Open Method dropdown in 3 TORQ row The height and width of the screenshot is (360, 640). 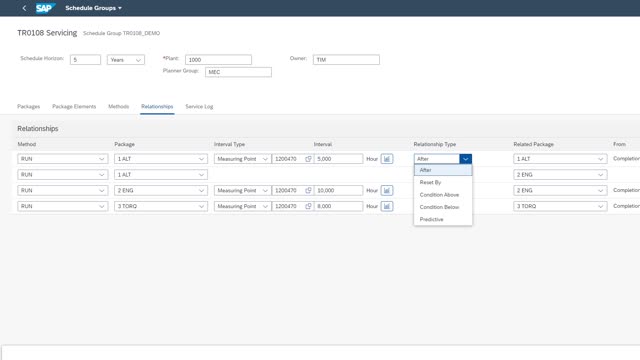pos(63,206)
